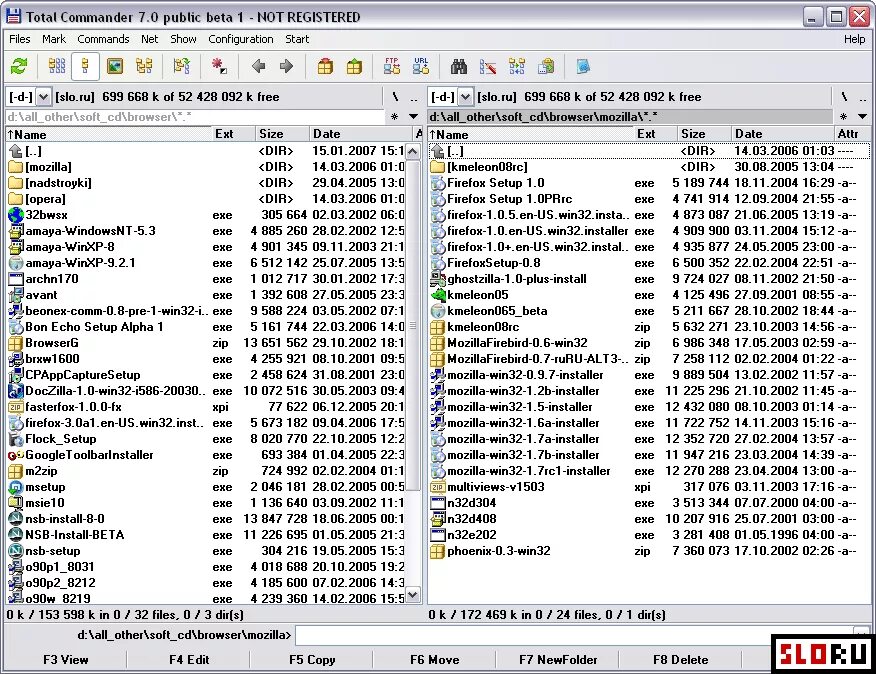876x674 pixels.
Task: Select the GoogleToolbarInstaller file icon
Action: (x=16, y=455)
